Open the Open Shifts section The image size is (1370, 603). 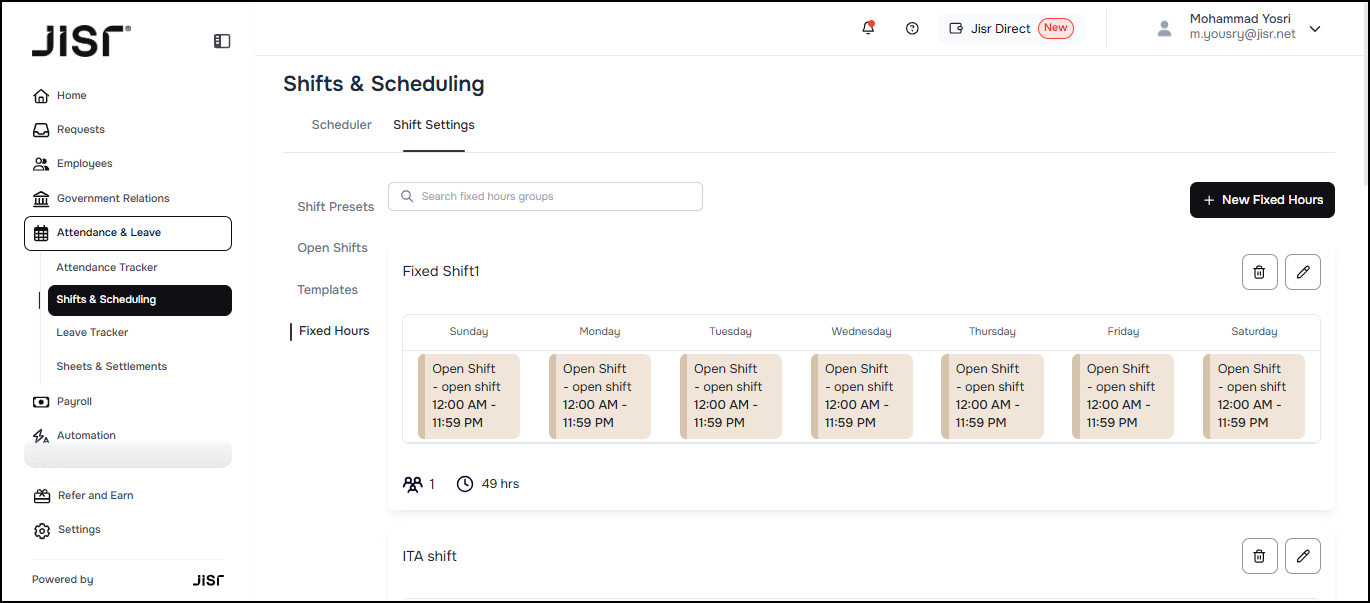pyautogui.click(x=332, y=248)
